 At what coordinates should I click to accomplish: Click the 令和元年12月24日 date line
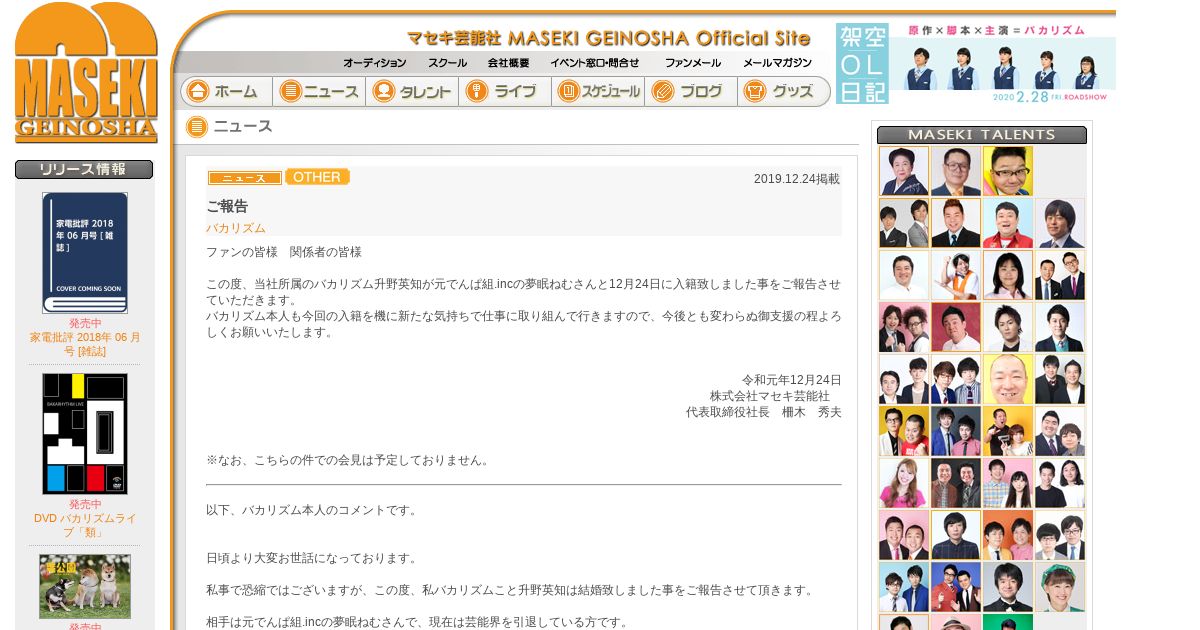792,380
